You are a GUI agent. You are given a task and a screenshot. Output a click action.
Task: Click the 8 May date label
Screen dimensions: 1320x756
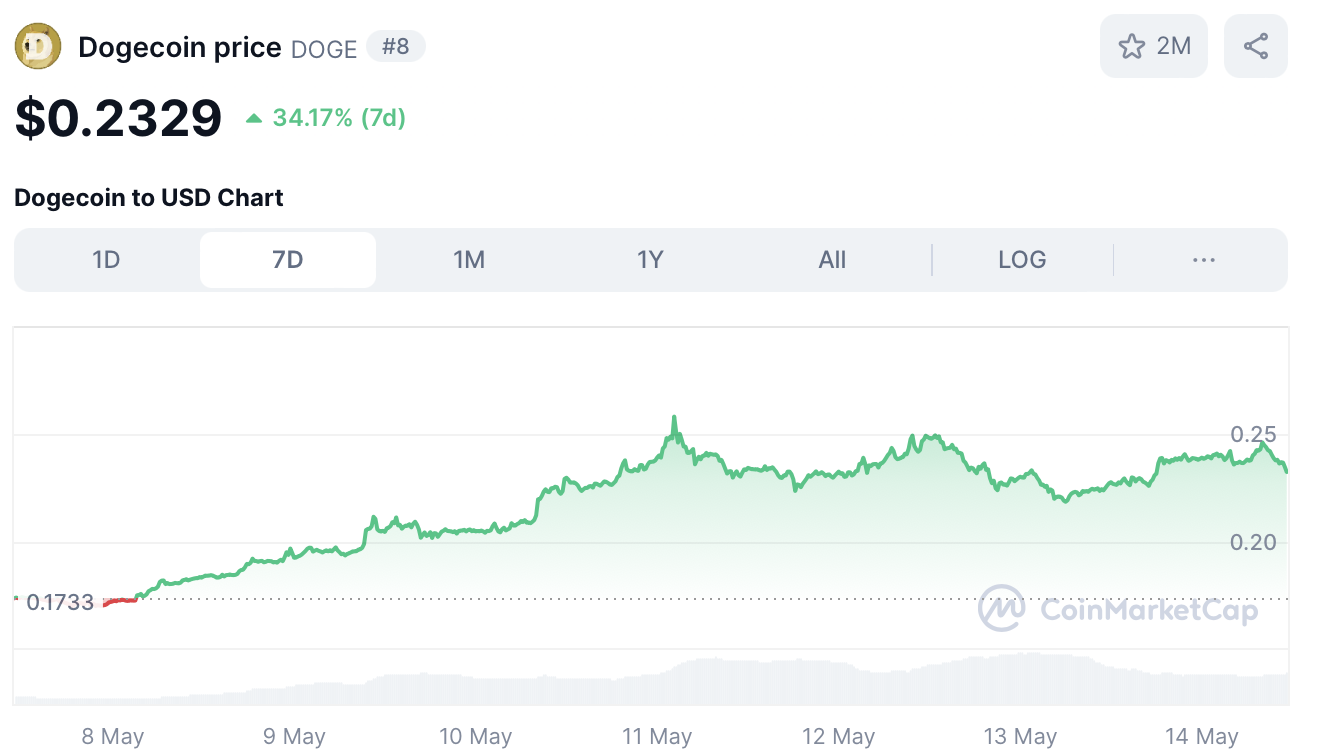[x=113, y=737]
